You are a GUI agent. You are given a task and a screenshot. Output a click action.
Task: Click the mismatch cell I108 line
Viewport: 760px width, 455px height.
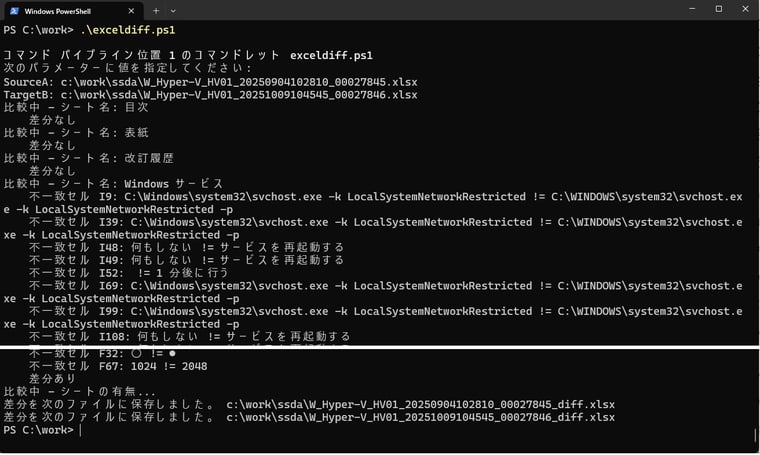190,336
